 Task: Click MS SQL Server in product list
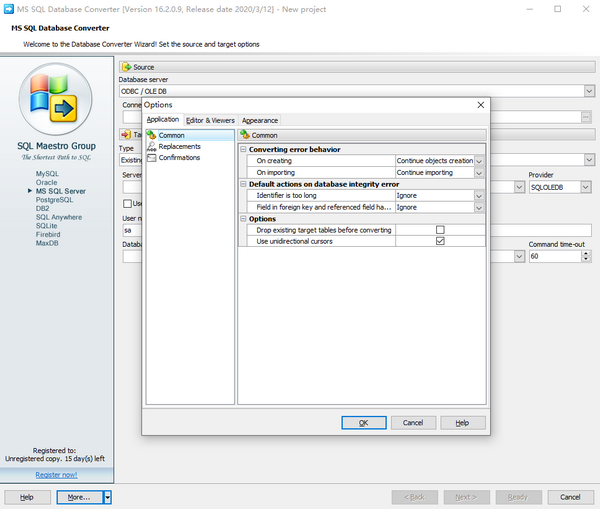click(60, 191)
